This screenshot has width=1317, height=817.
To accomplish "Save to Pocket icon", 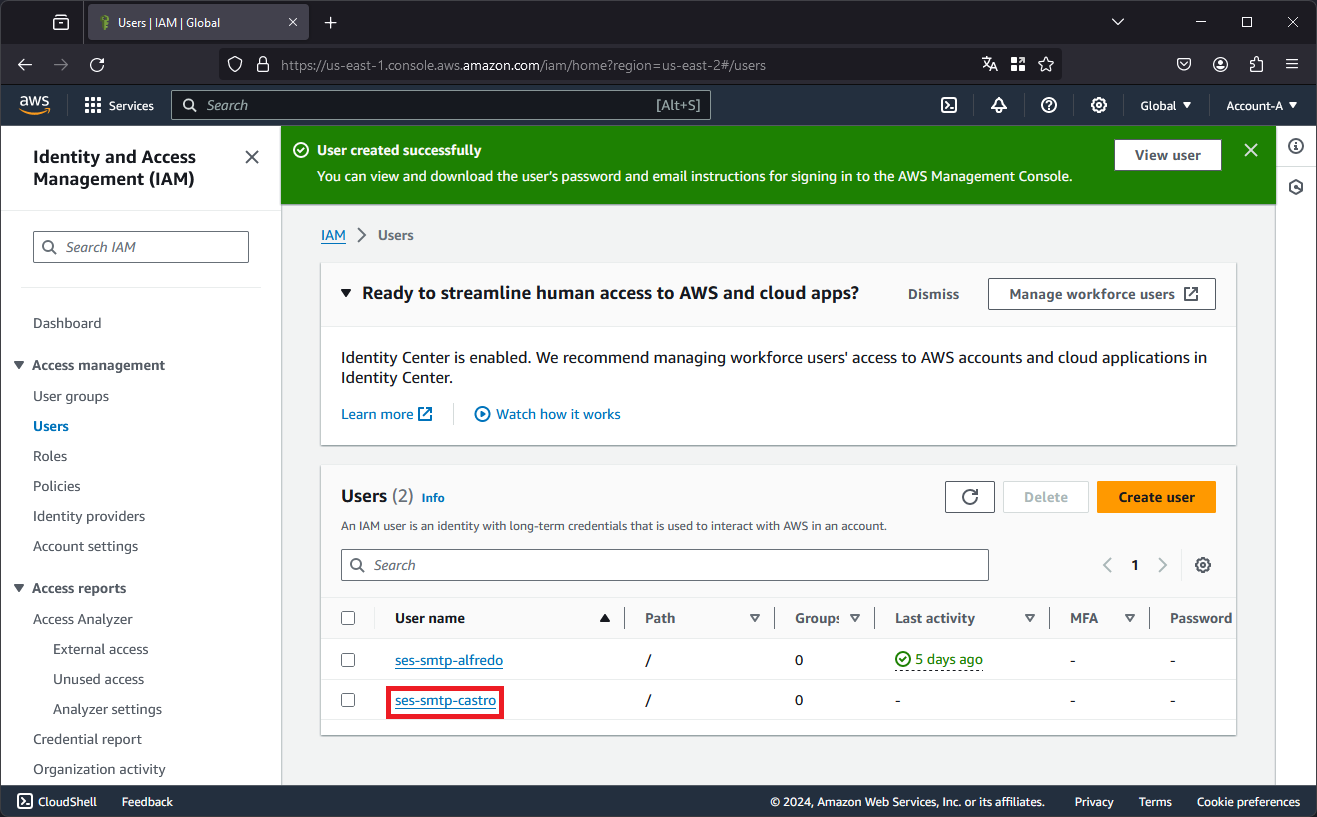I will (x=1184, y=64).
